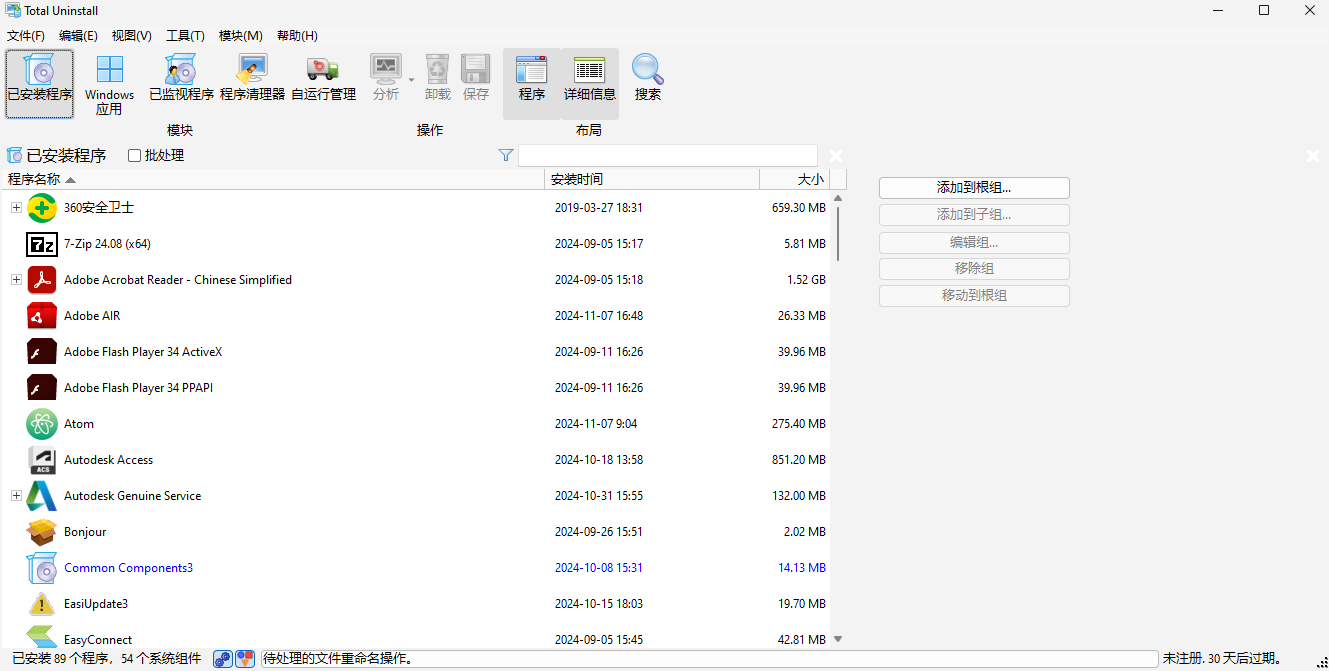Select the Atom editor icon

[42, 424]
